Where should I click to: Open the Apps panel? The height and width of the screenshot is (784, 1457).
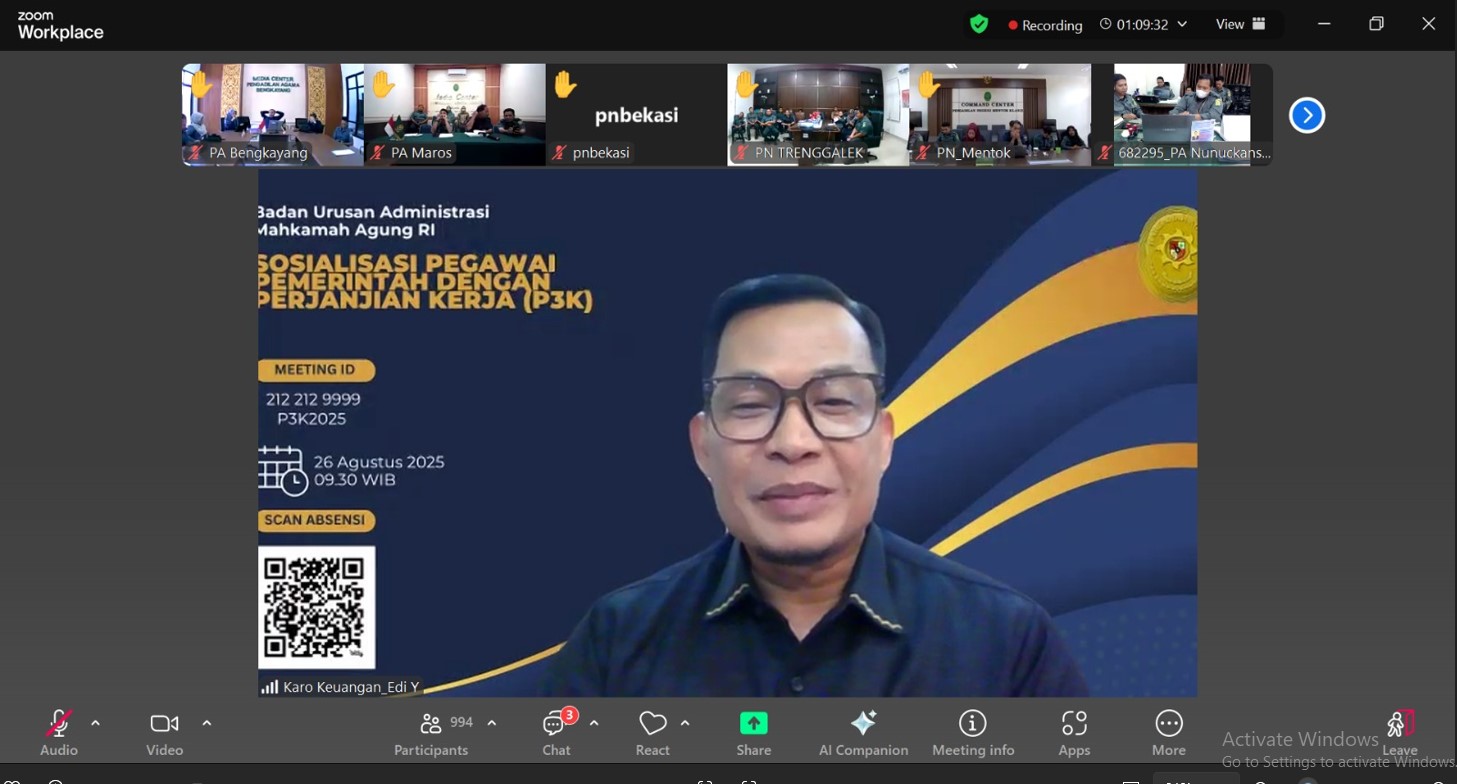tap(1074, 733)
